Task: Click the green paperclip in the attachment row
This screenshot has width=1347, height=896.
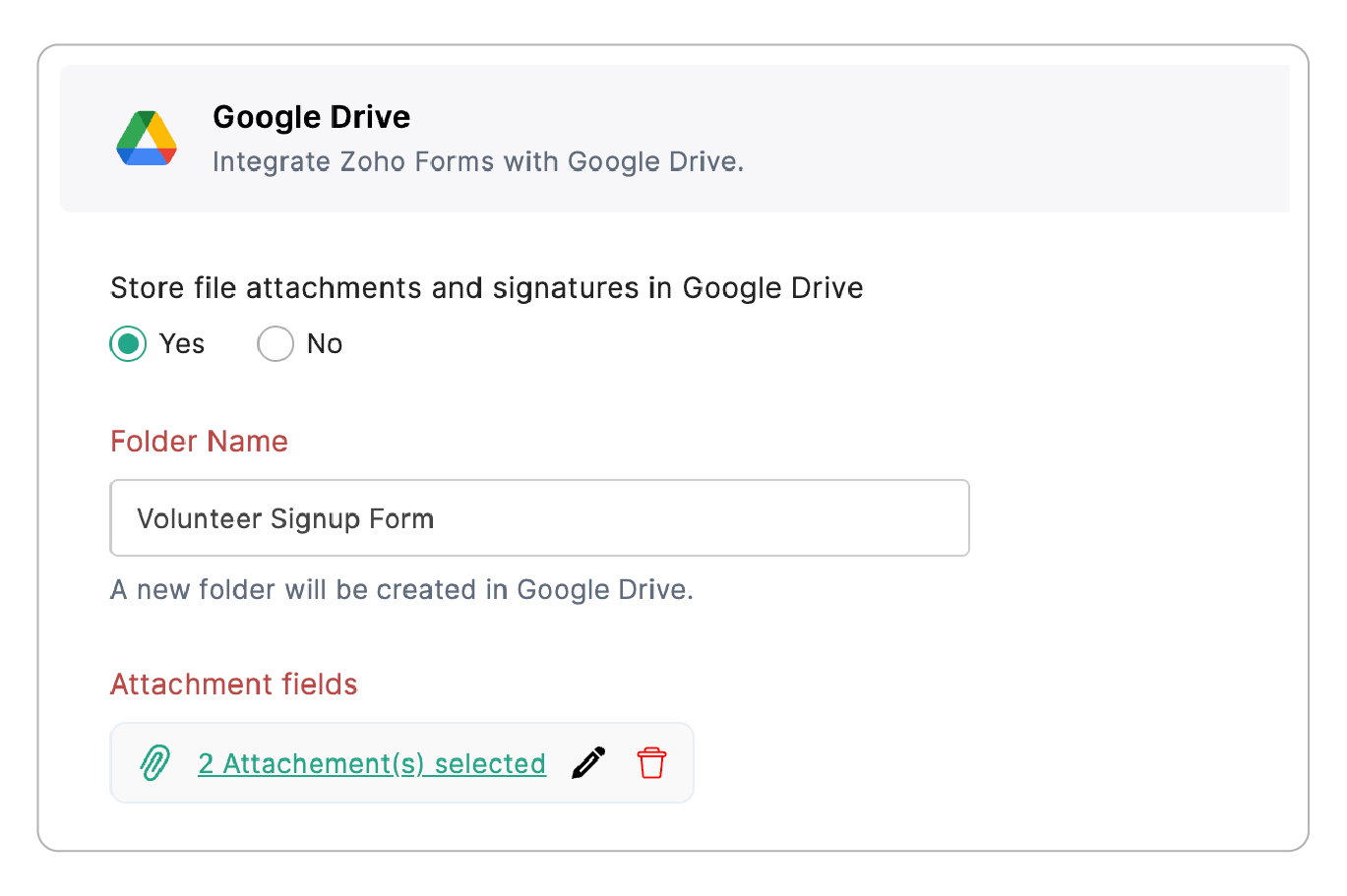Action: pos(153,762)
